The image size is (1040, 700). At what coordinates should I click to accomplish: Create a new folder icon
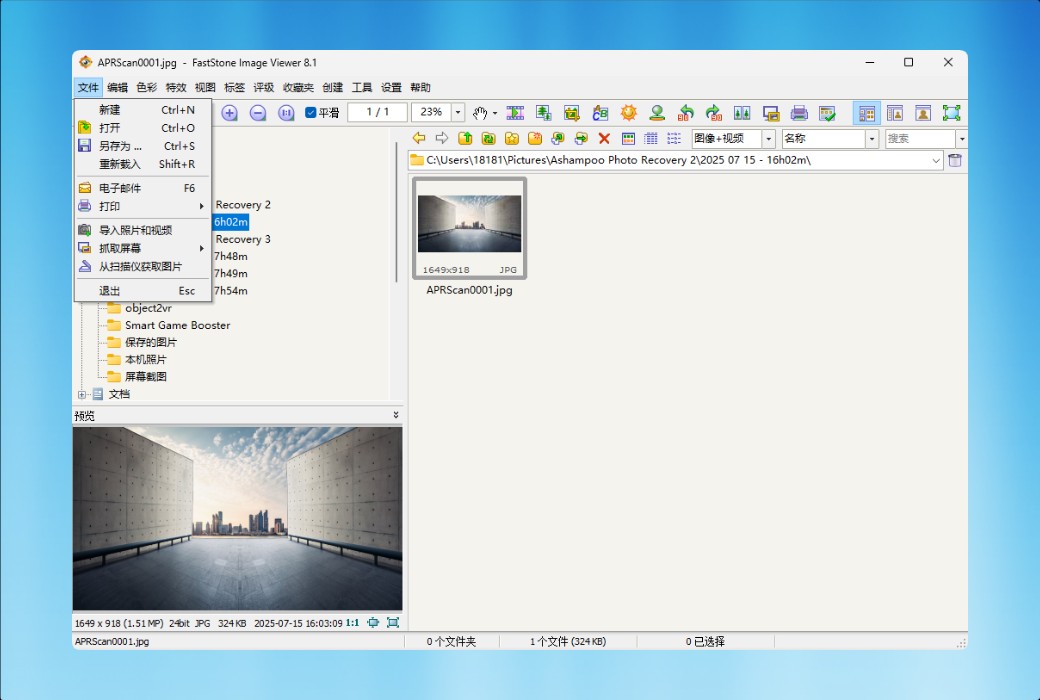click(x=535, y=138)
